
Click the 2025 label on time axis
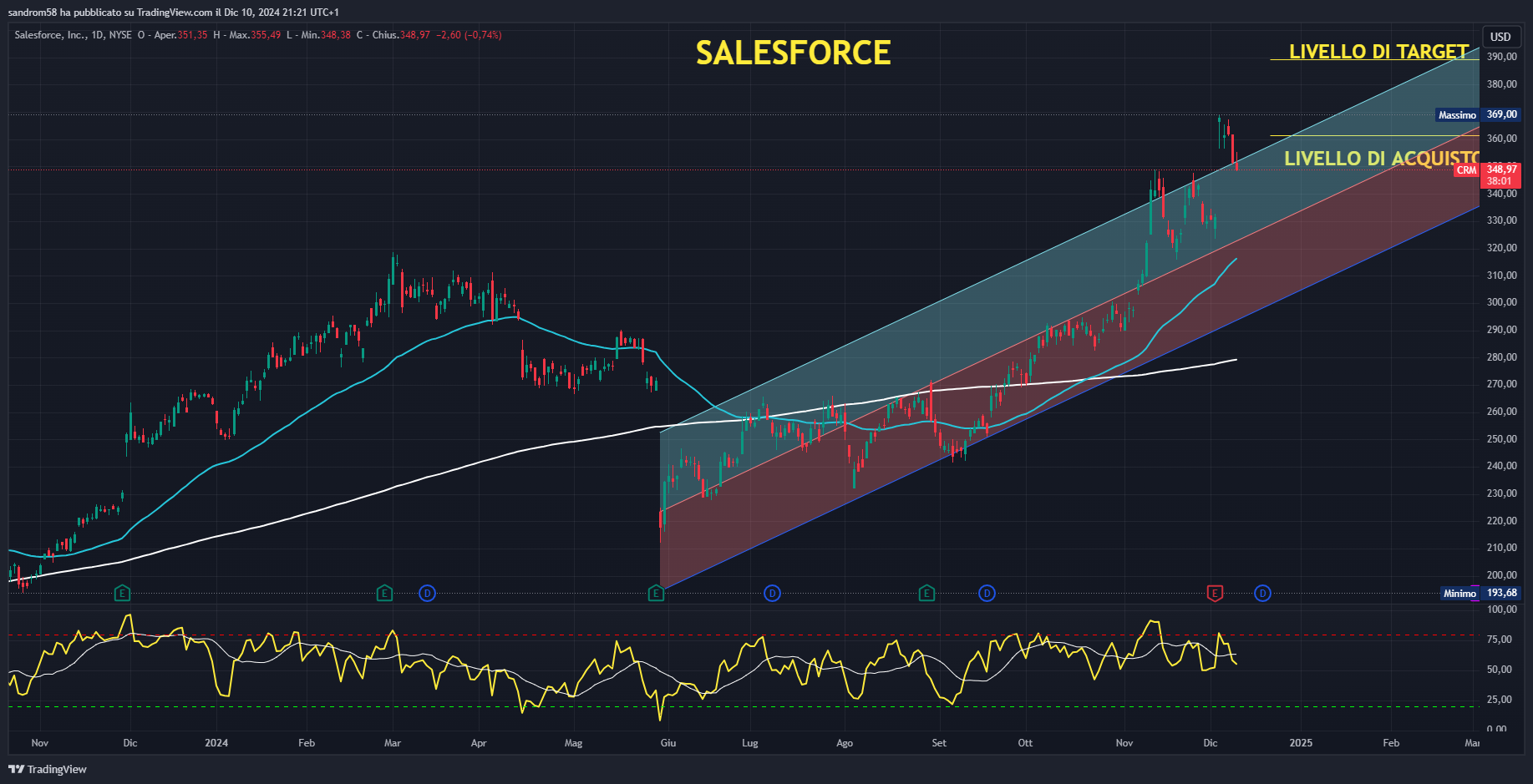coord(1301,743)
